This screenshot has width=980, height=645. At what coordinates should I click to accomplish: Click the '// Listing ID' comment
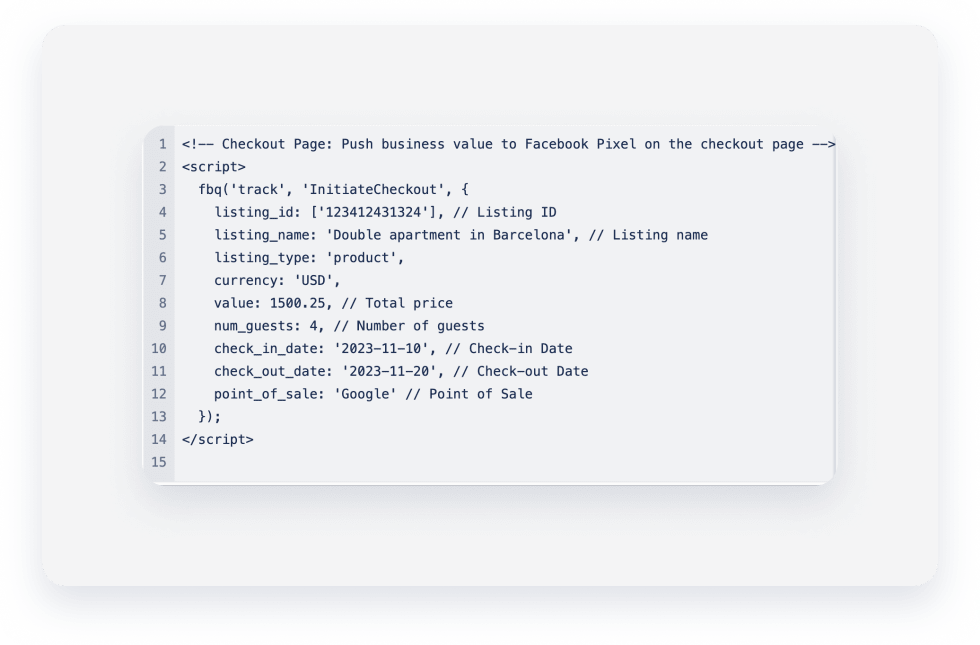pos(504,212)
